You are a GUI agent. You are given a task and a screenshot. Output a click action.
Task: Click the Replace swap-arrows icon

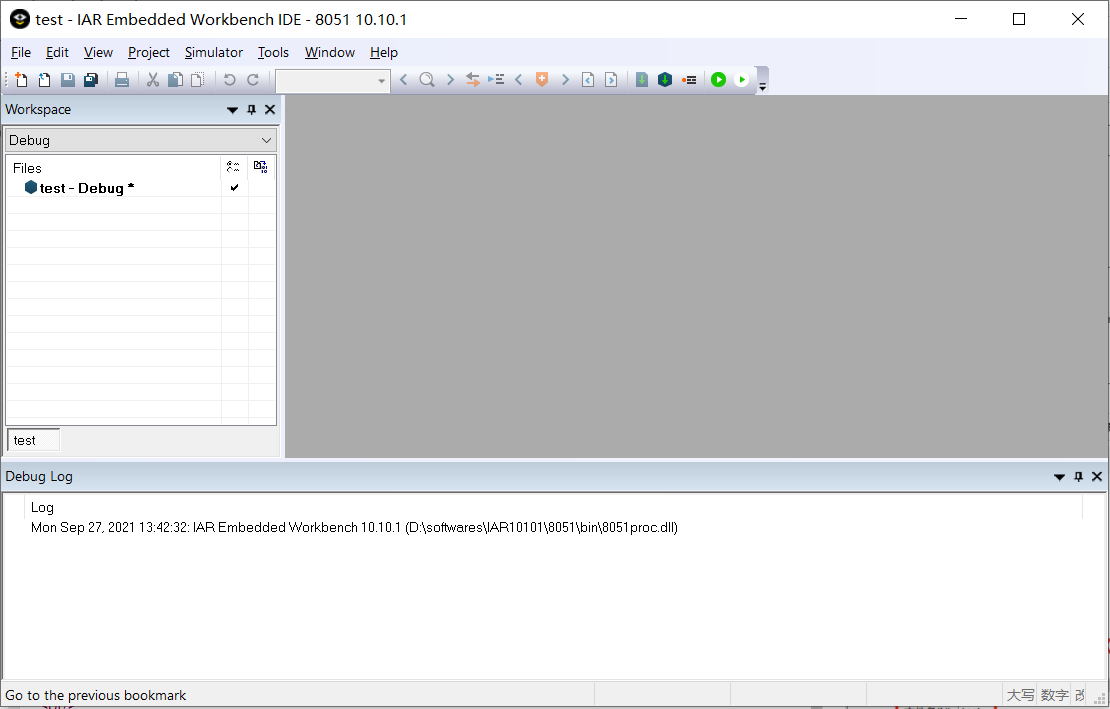[x=473, y=80]
